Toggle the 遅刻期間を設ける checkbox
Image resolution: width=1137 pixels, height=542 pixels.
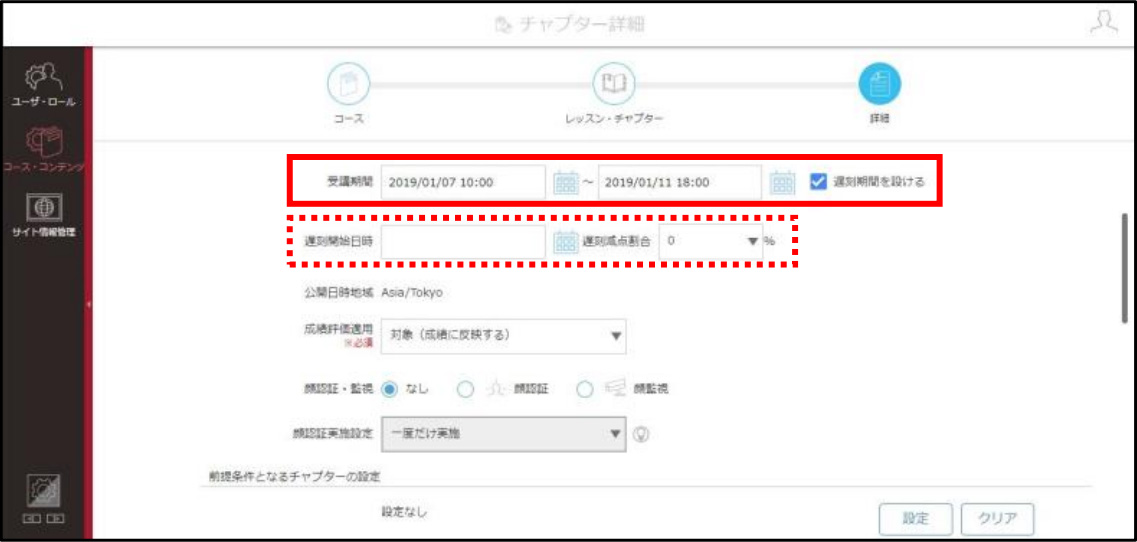819,181
